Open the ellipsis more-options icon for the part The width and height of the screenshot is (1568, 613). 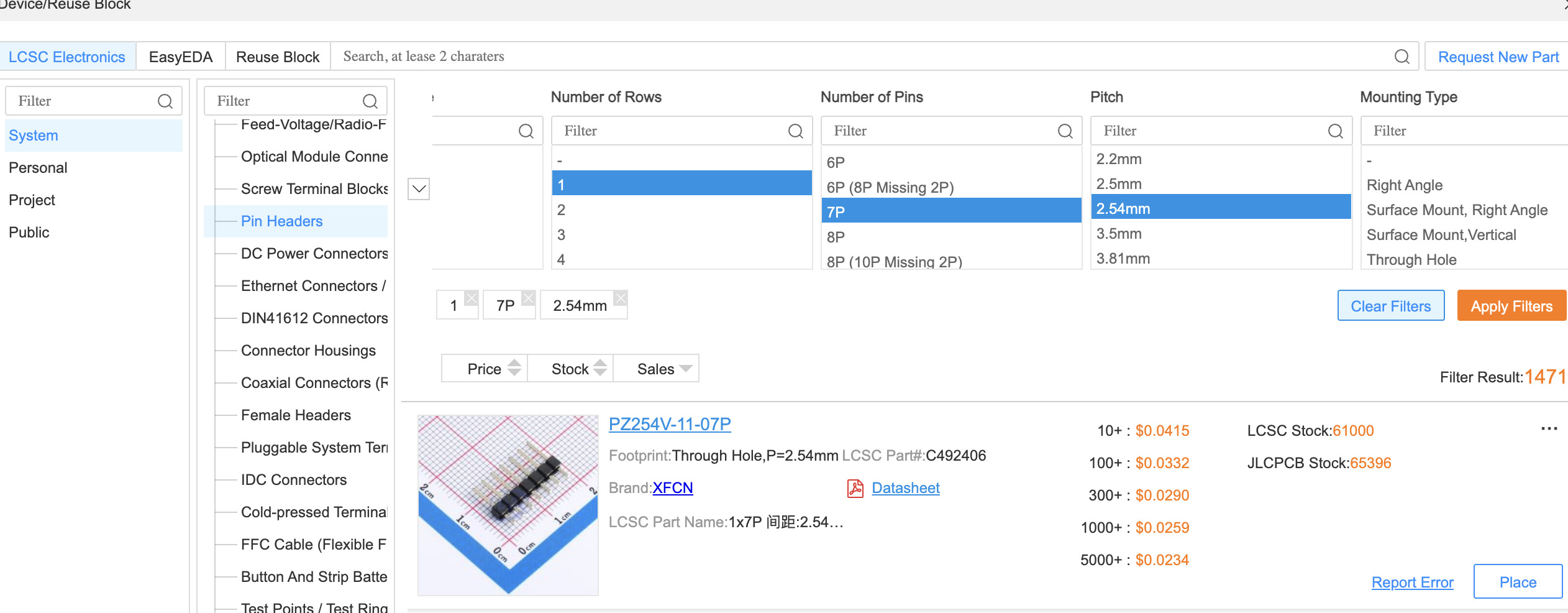pos(1550,427)
